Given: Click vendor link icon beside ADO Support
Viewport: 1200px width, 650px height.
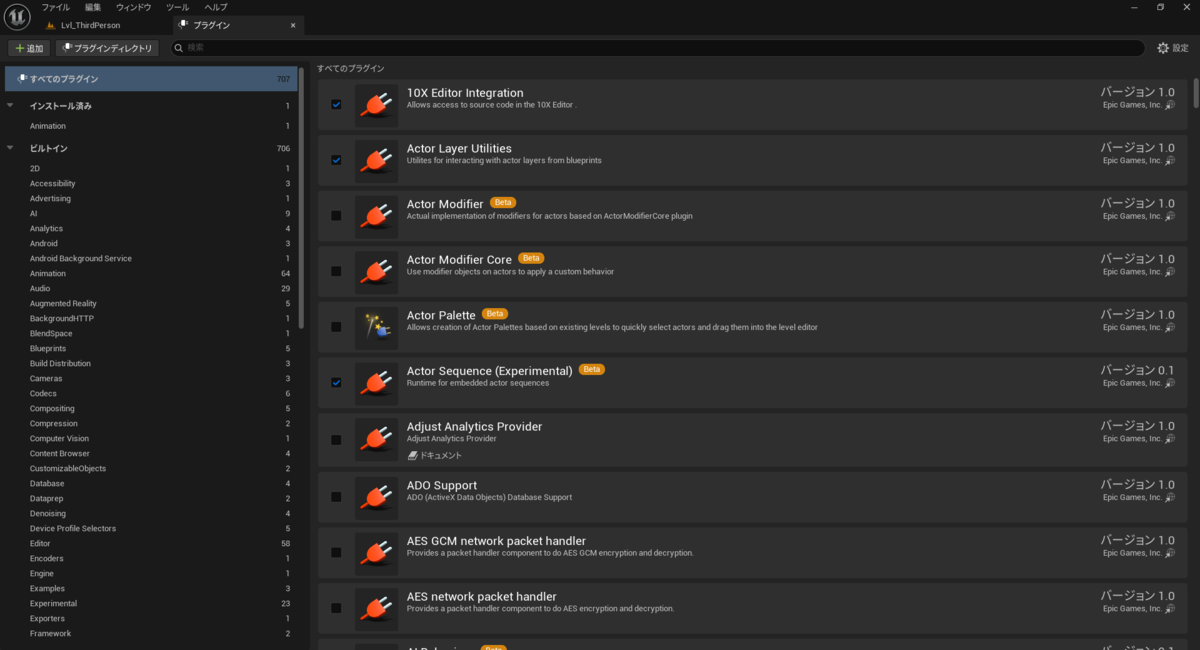Looking at the screenshot, I should point(1170,497).
